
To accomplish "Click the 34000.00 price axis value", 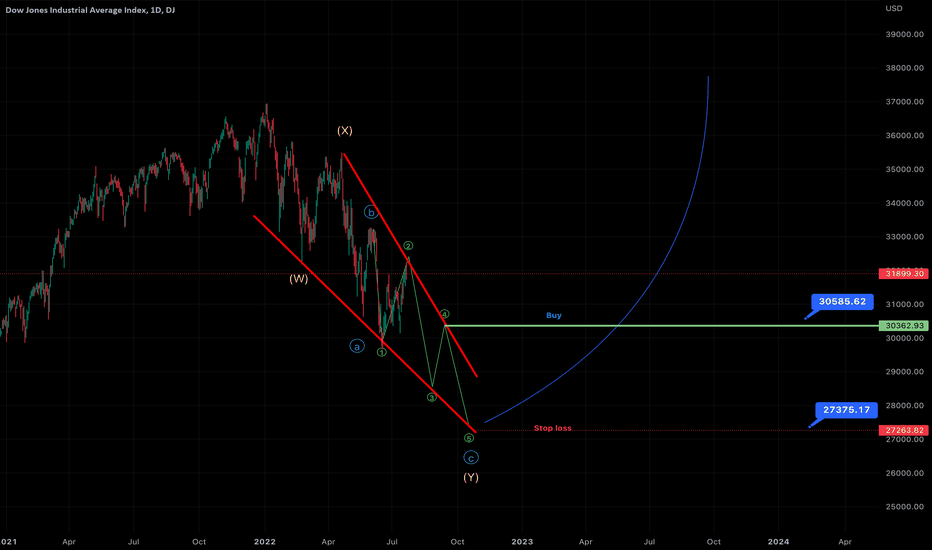I will click(905, 203).
